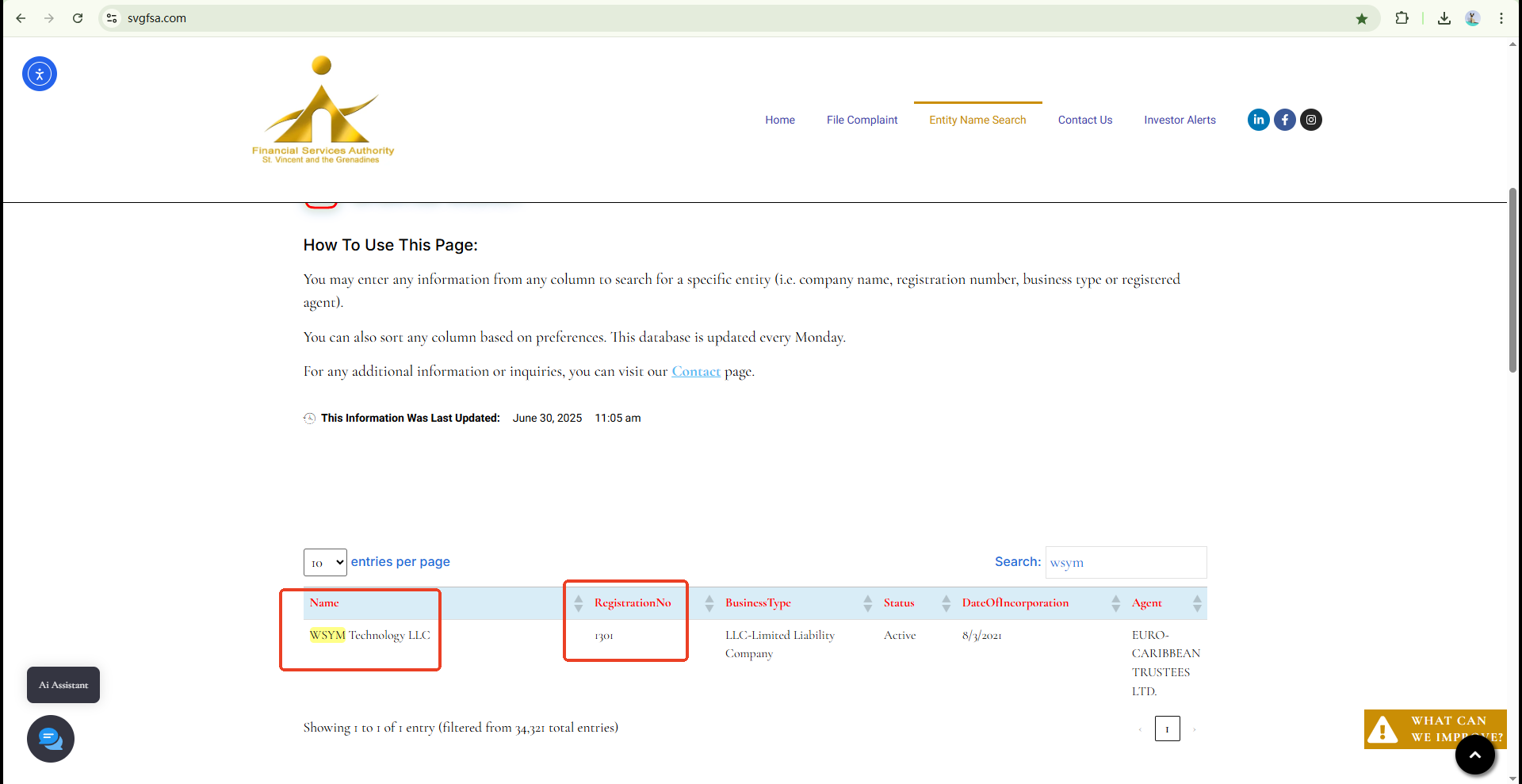Open the Instagram social icon

pos(1311,120)
